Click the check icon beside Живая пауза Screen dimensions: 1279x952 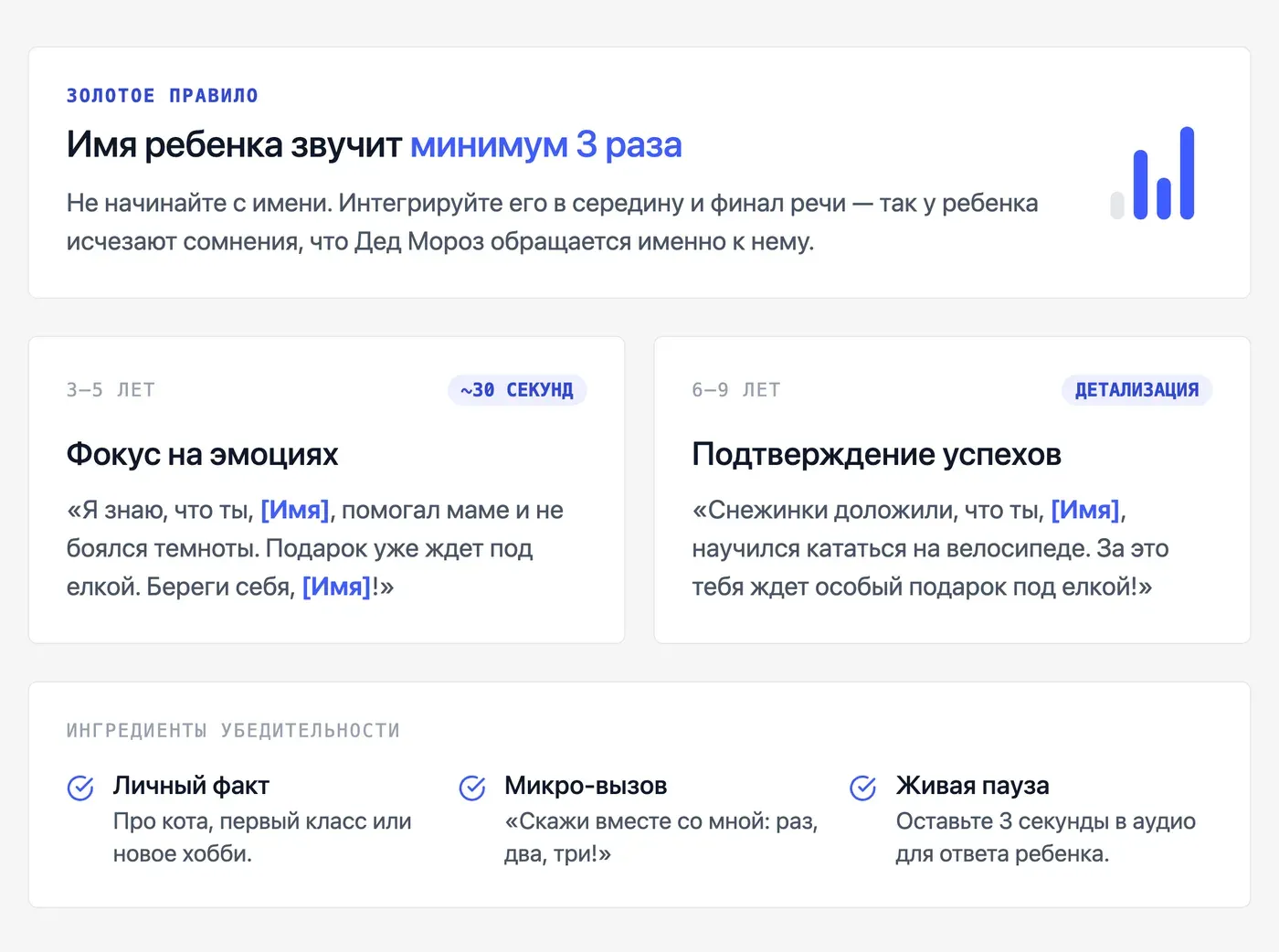[x=862, y=788]
